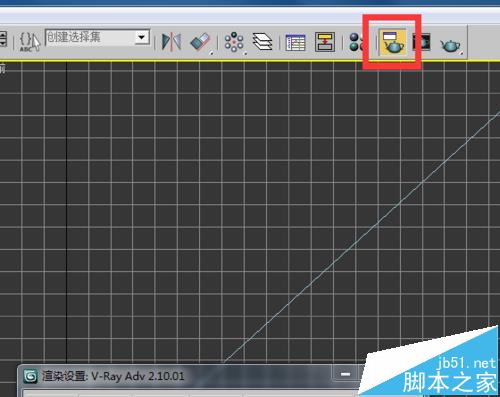Select the Align tool

(201, 43)
